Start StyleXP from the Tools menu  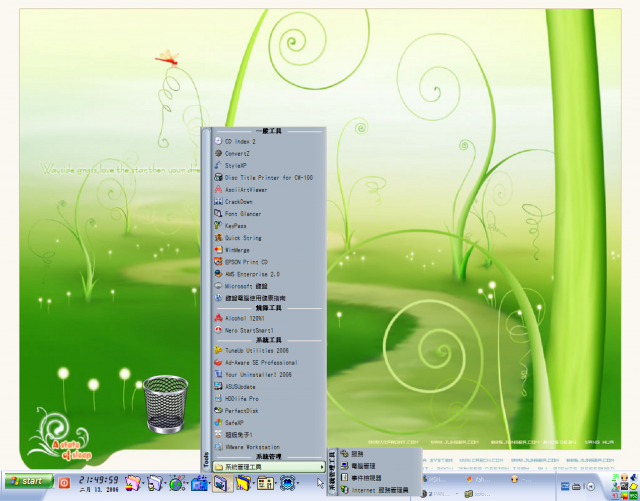pyautogui.click(x=269, y=165)
